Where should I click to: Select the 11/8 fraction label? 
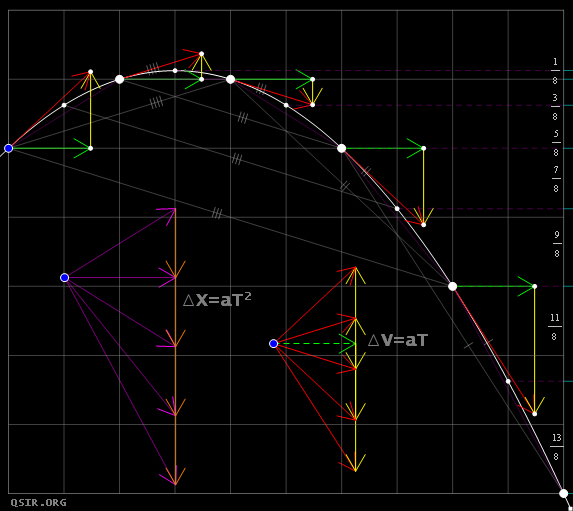(554, 327)
